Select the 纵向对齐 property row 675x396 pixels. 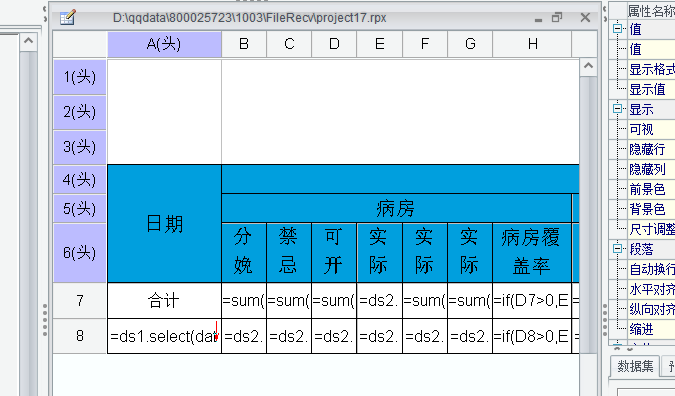pyautogui.click(x=651, y=309)
